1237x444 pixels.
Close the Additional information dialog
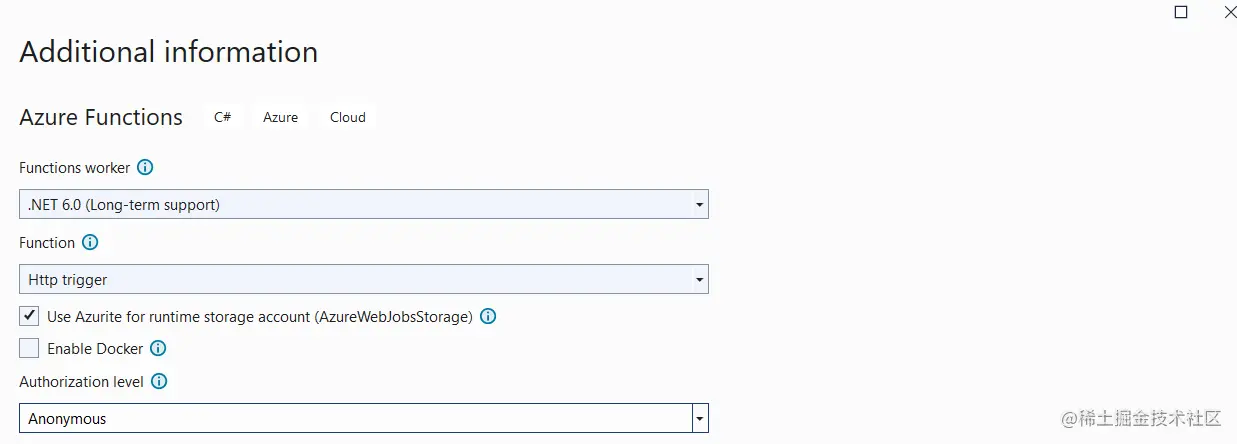point(1230,12)
